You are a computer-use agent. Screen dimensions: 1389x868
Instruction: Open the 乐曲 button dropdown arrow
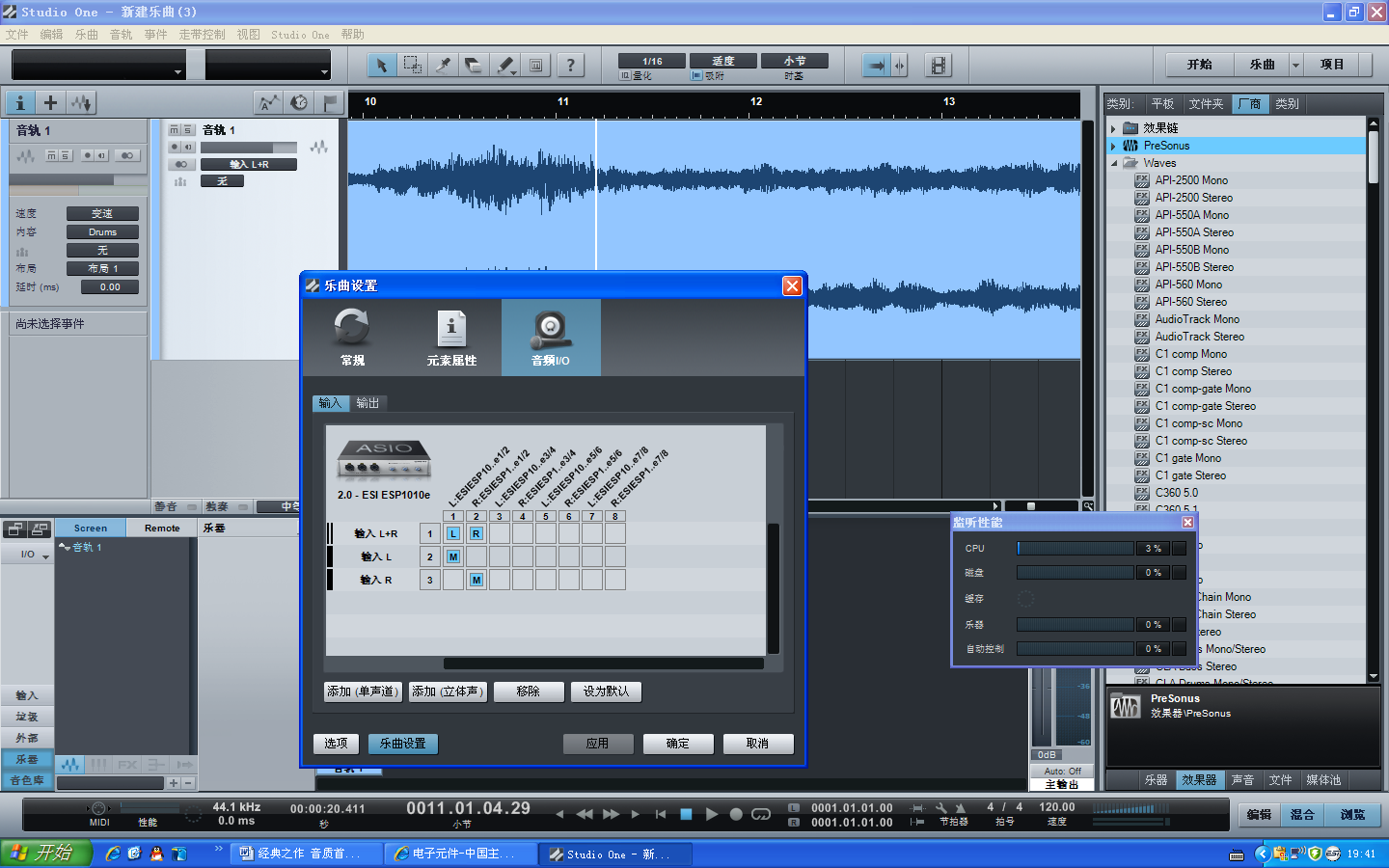point(1295,65)
